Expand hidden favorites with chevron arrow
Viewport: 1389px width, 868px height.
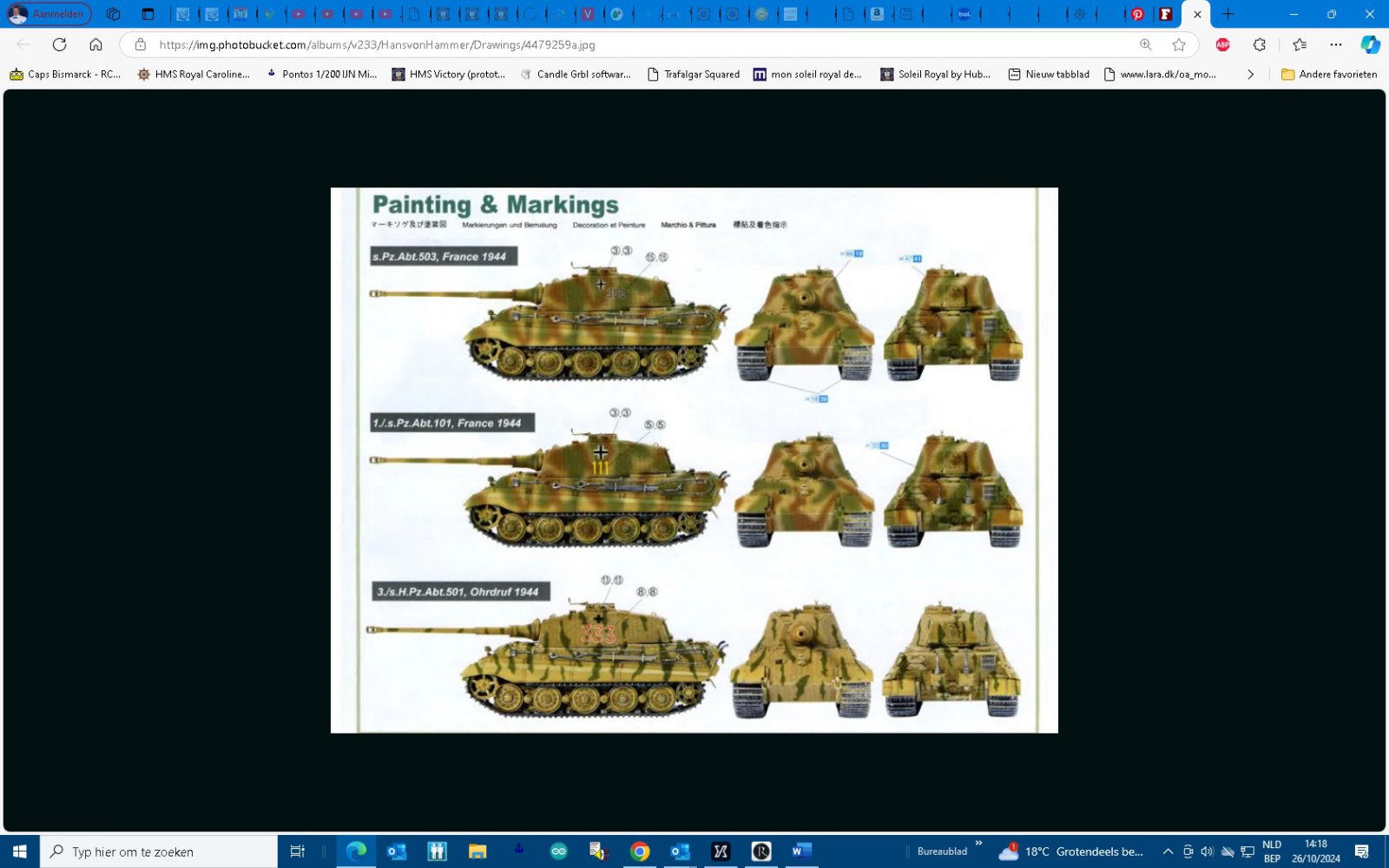(x=1250, y=75)
